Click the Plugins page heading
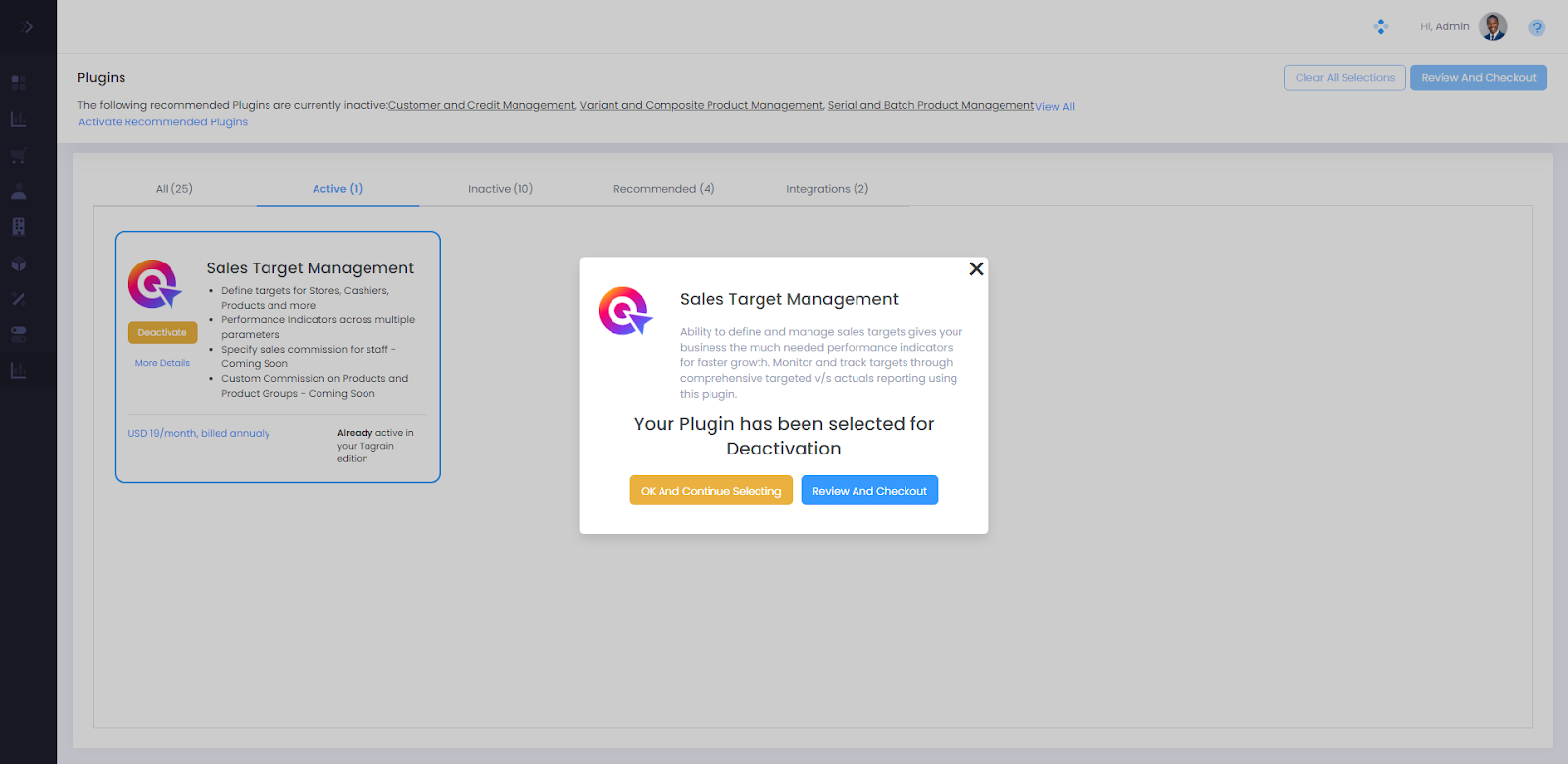The height and width of the screenshot is (764, 1568). [102, 77]
